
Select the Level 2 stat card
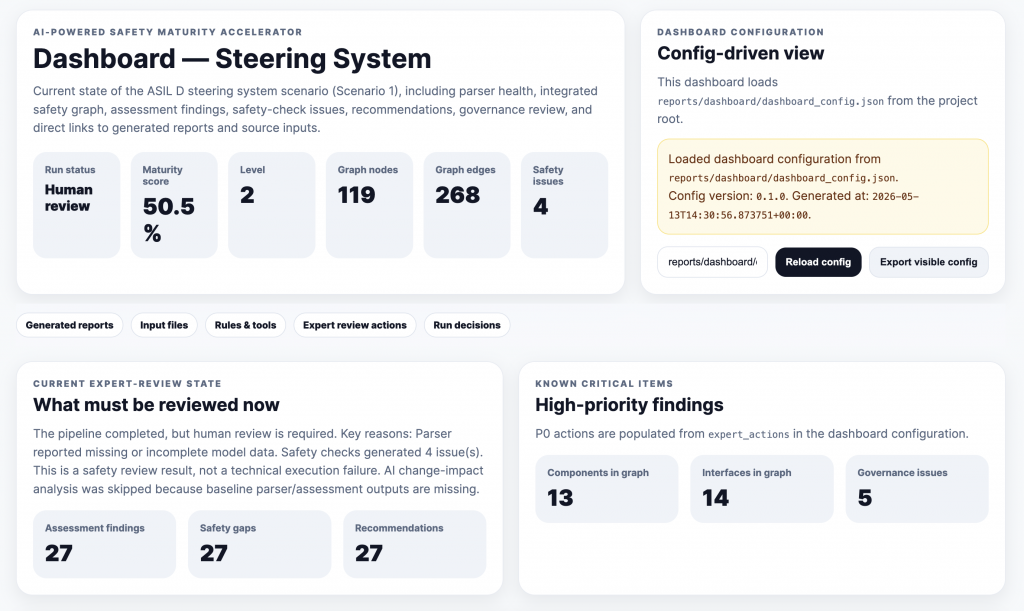pos(272,205)
